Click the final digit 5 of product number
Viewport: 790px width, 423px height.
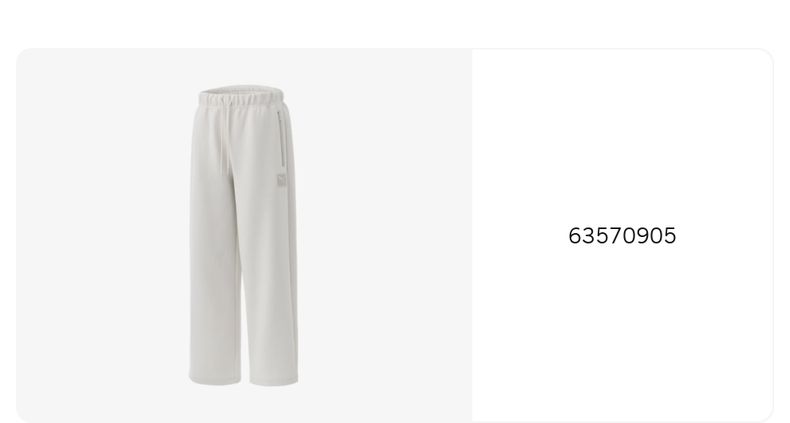point(670,236)
